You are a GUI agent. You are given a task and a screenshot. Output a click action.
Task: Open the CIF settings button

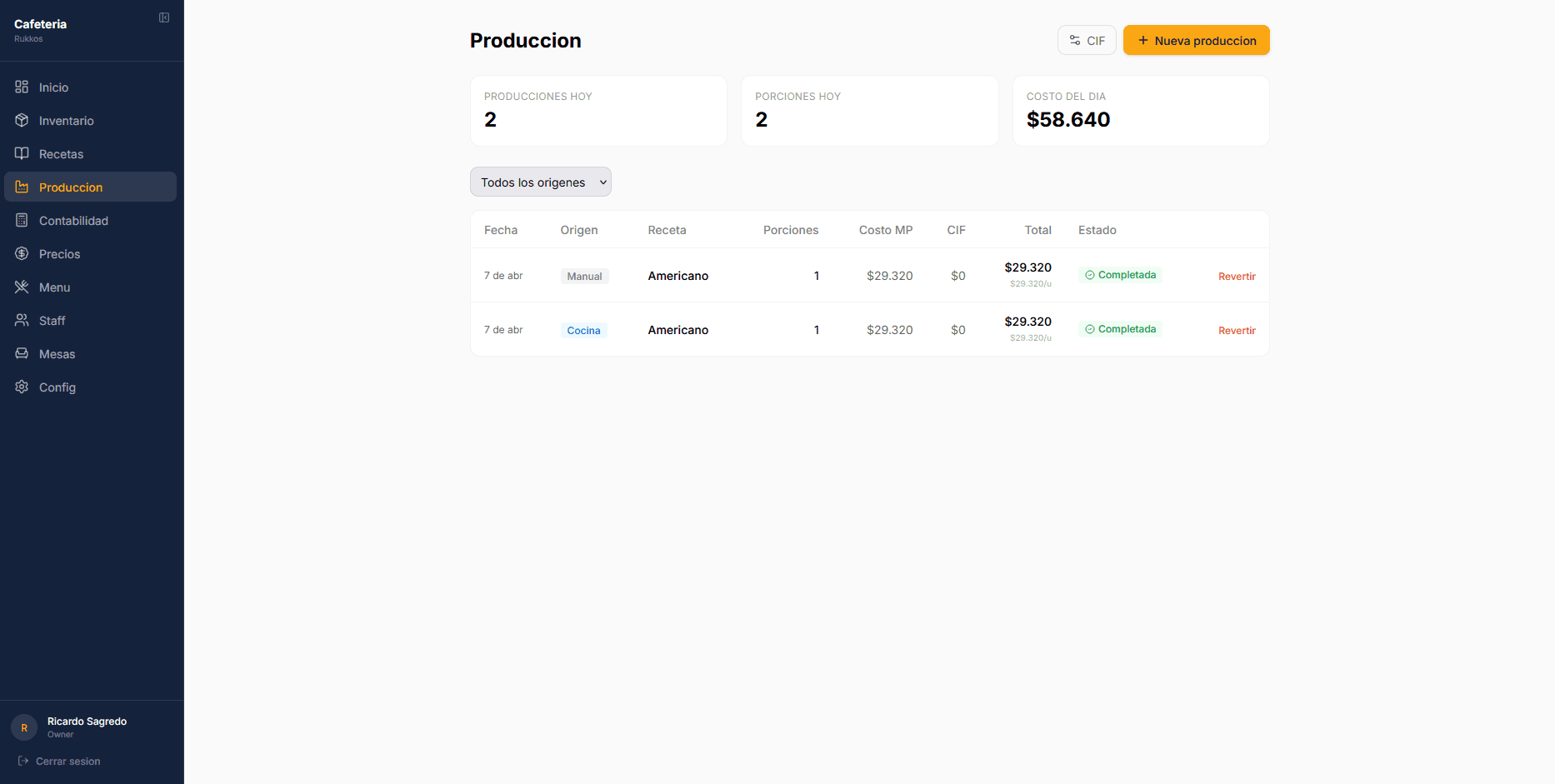pos(1087,41)
